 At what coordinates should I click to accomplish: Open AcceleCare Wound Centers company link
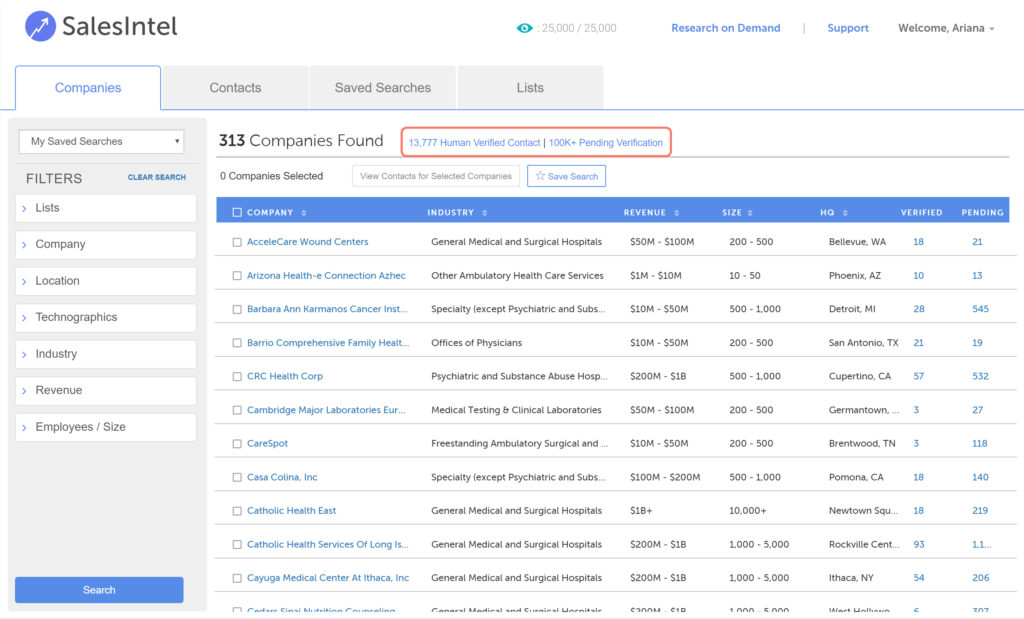[308, 242]
